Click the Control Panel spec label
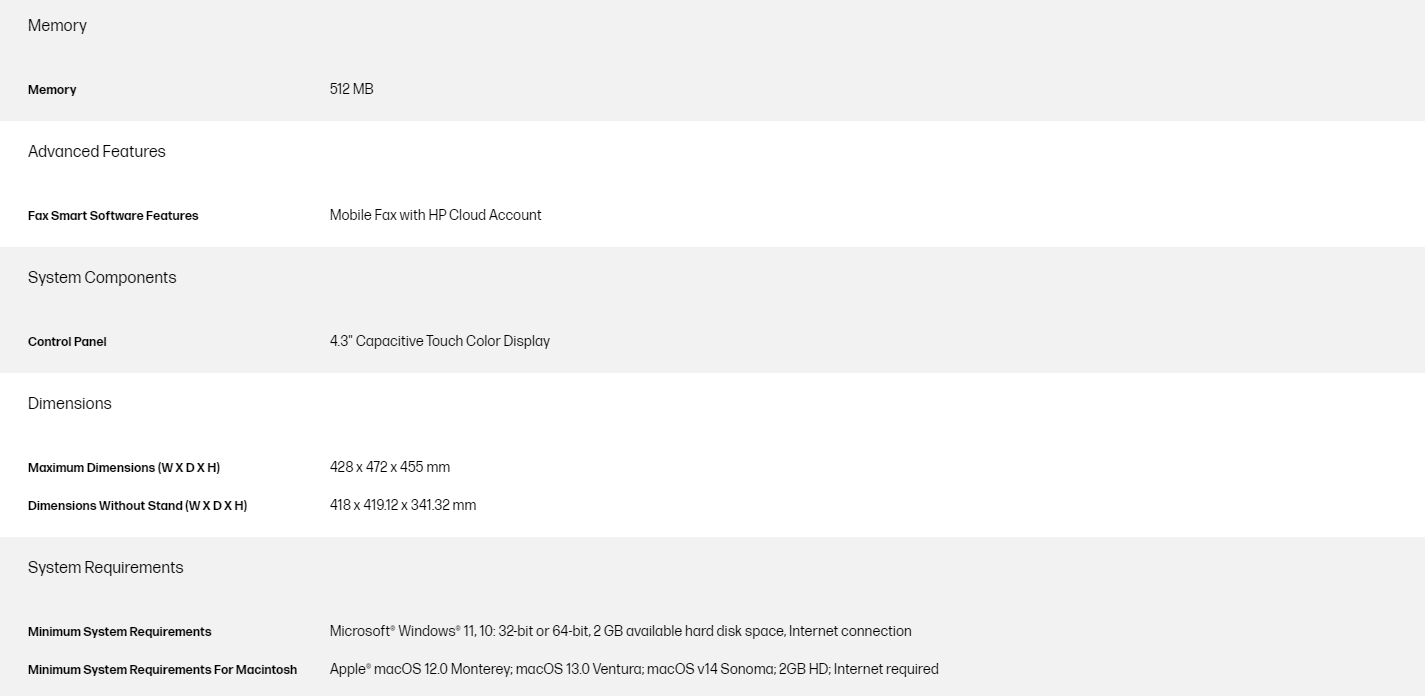The height and width of the screenshot is (696, 1425). pos(67,342)
